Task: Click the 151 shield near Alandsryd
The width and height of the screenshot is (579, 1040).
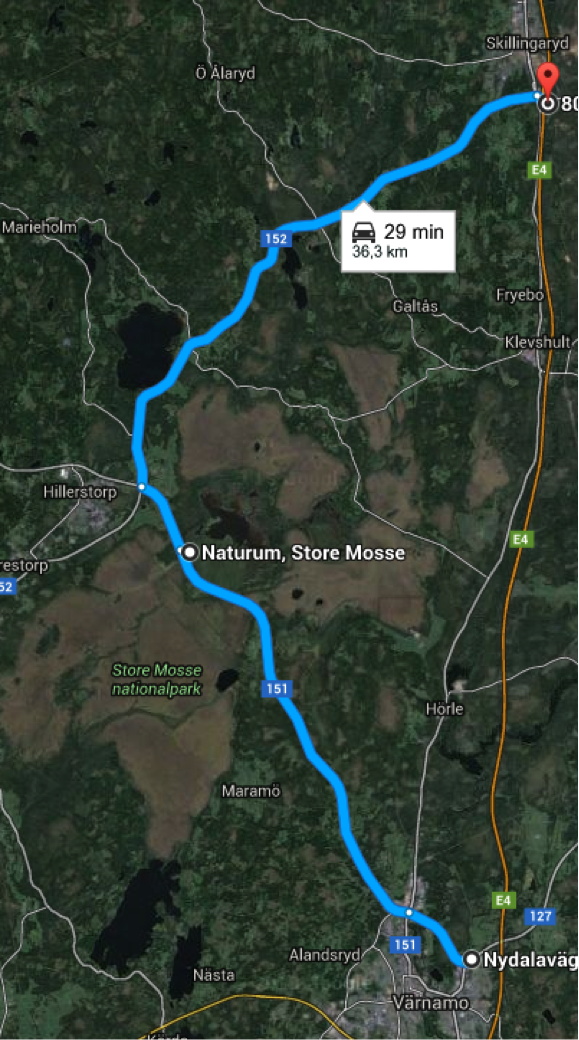Action: [x=403, y=944]
